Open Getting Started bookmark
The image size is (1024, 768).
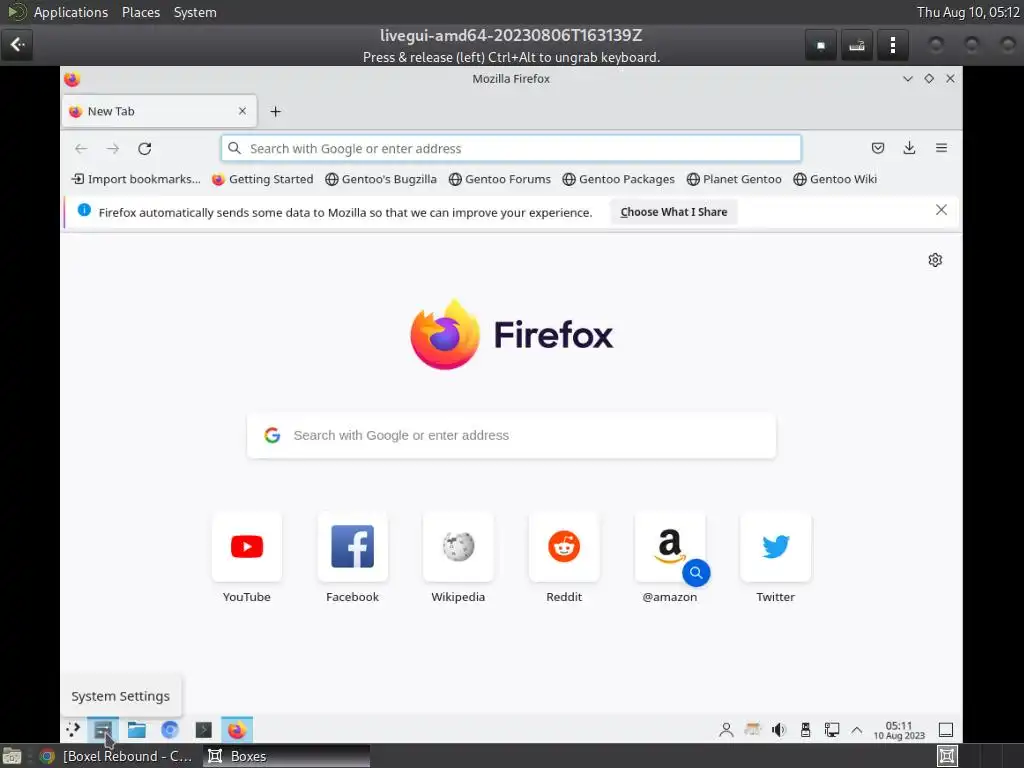tap(263, 179)
